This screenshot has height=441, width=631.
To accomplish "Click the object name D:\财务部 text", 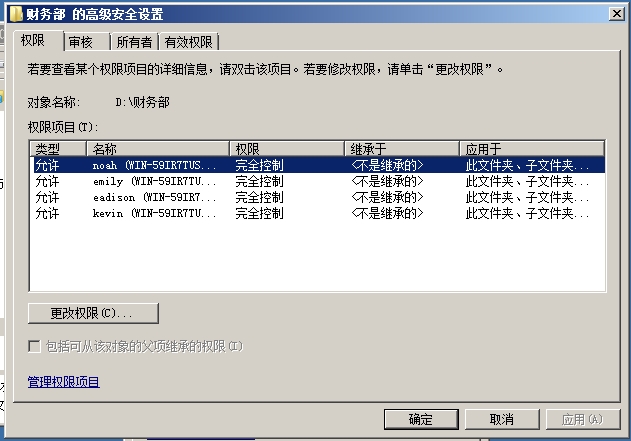I will (x=142, y=102).
